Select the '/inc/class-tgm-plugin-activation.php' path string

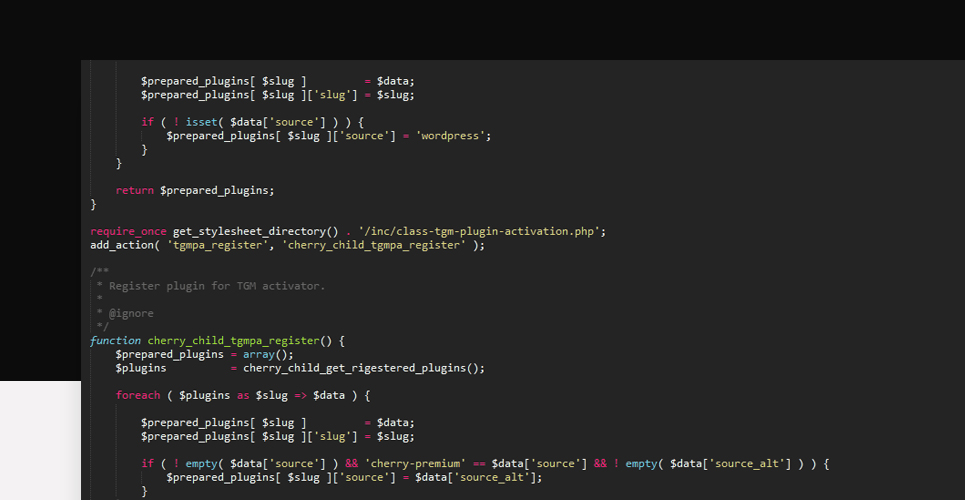(479, 232)
